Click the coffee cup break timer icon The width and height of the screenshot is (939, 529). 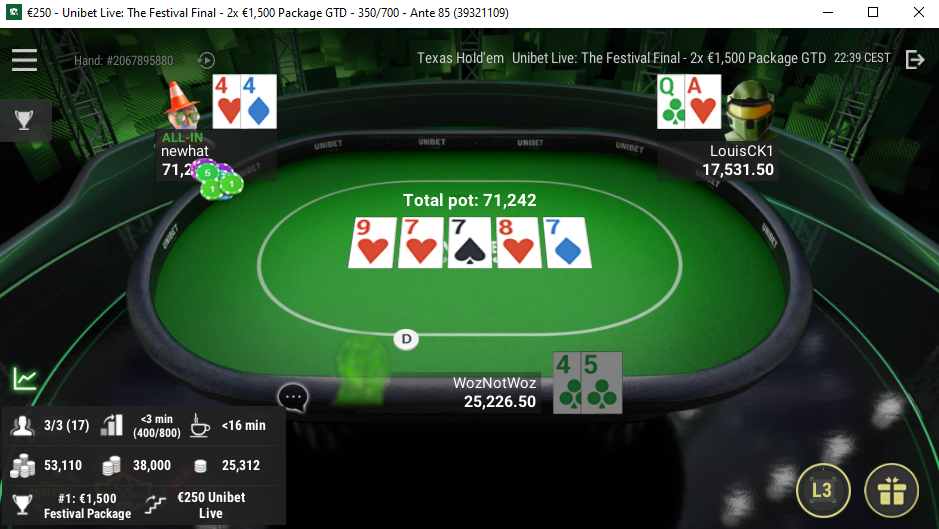(x=200, y=425)
